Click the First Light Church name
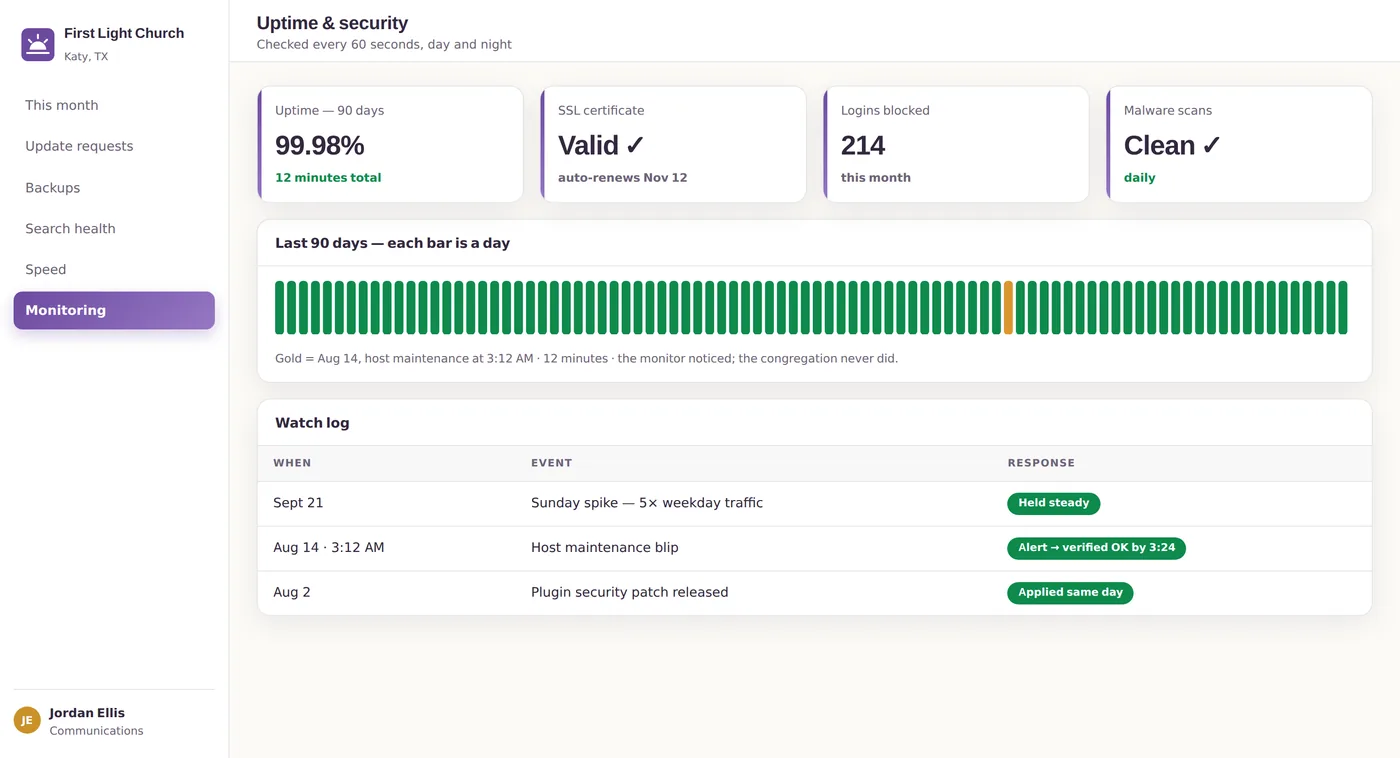This screenshot has height=758, width=1400. (124, 33)
